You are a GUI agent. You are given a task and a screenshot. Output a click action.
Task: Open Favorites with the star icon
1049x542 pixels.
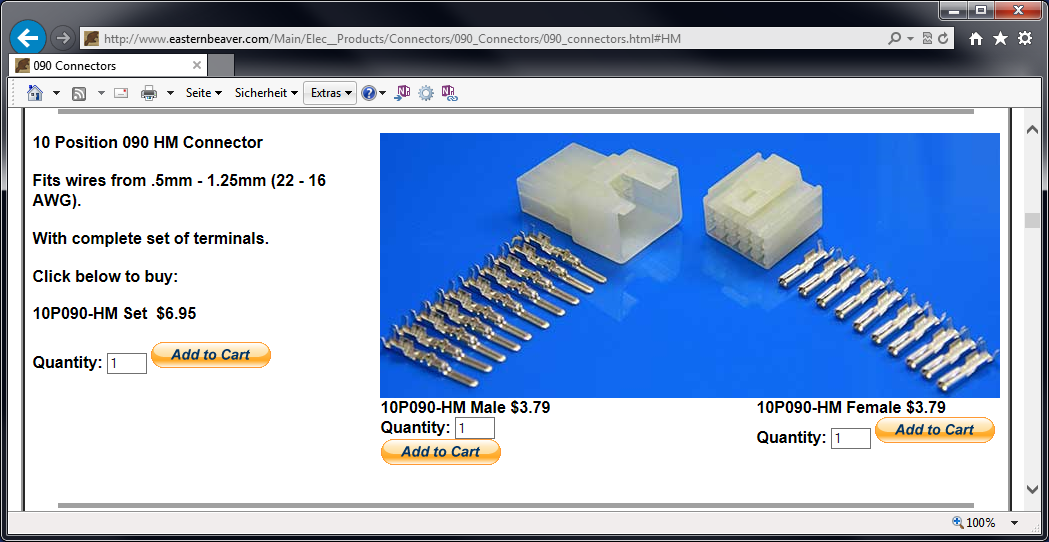coord(1000,38)
